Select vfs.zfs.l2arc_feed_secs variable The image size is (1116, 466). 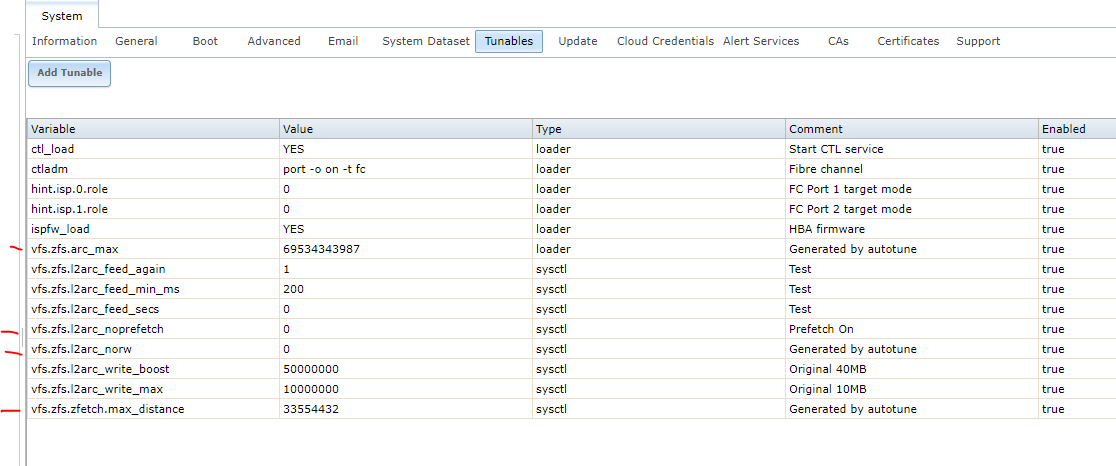click(x=95, y=309)
